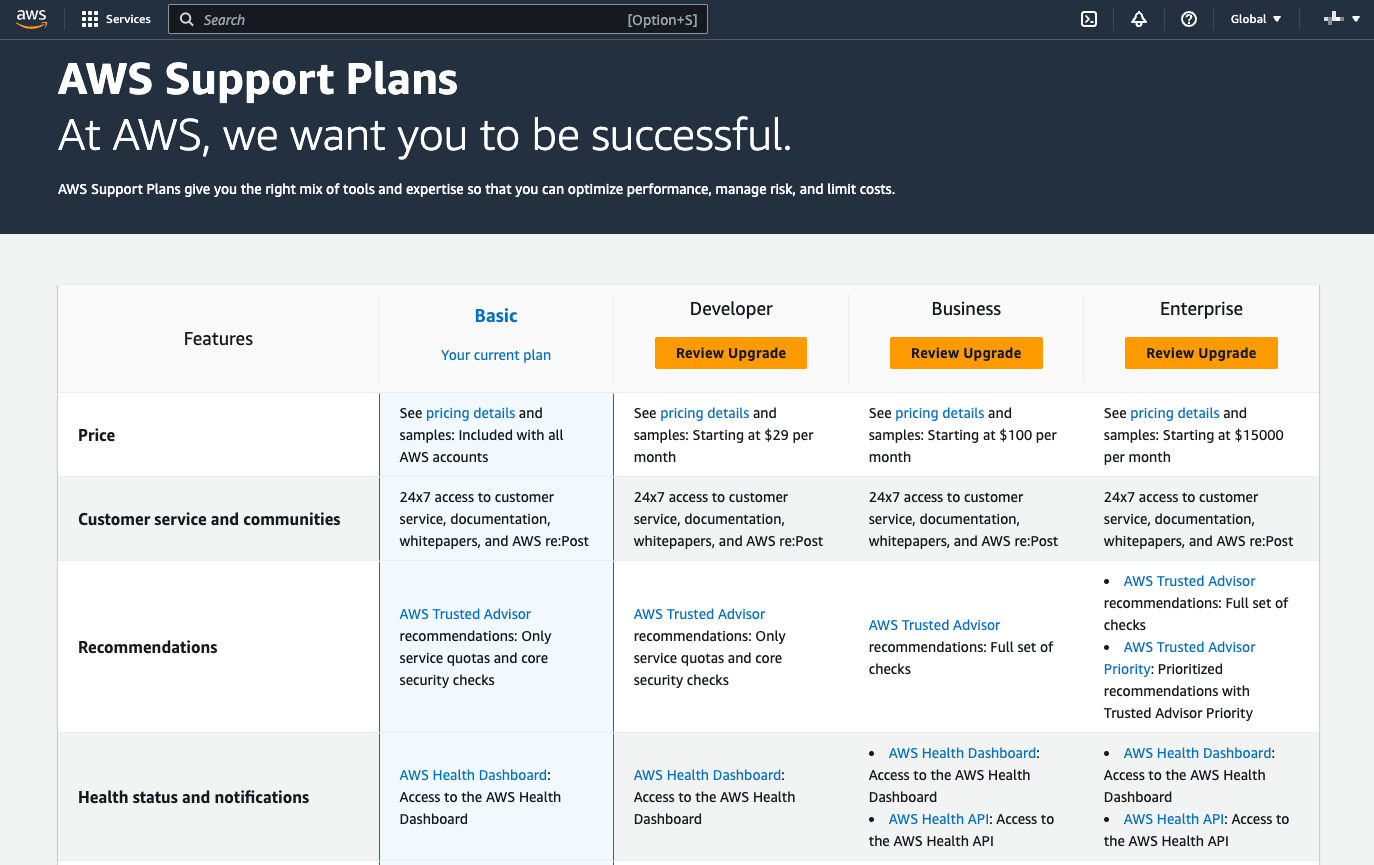Click 'Starting at $15000 per month' text
Image resolution: width=1374 pixels, height=865 pixels.
click(x=1194, y=446)
